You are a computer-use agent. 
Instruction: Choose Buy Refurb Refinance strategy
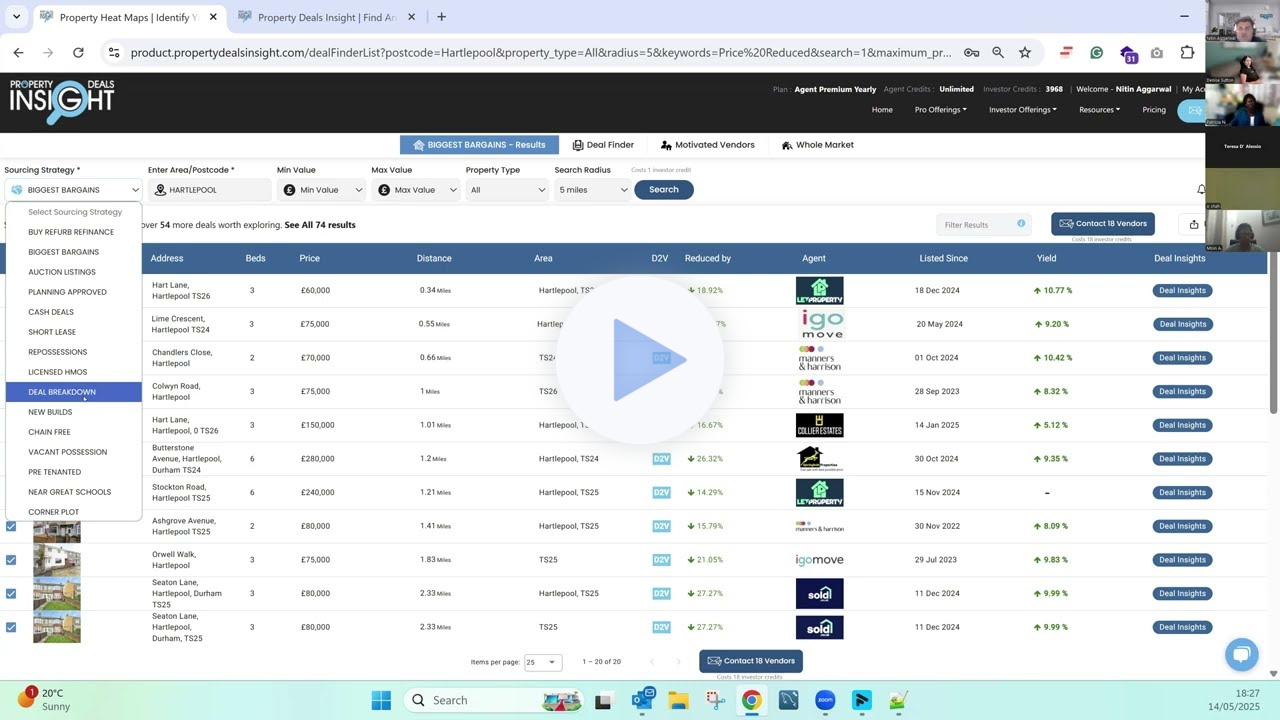click(x=72, y=232)
